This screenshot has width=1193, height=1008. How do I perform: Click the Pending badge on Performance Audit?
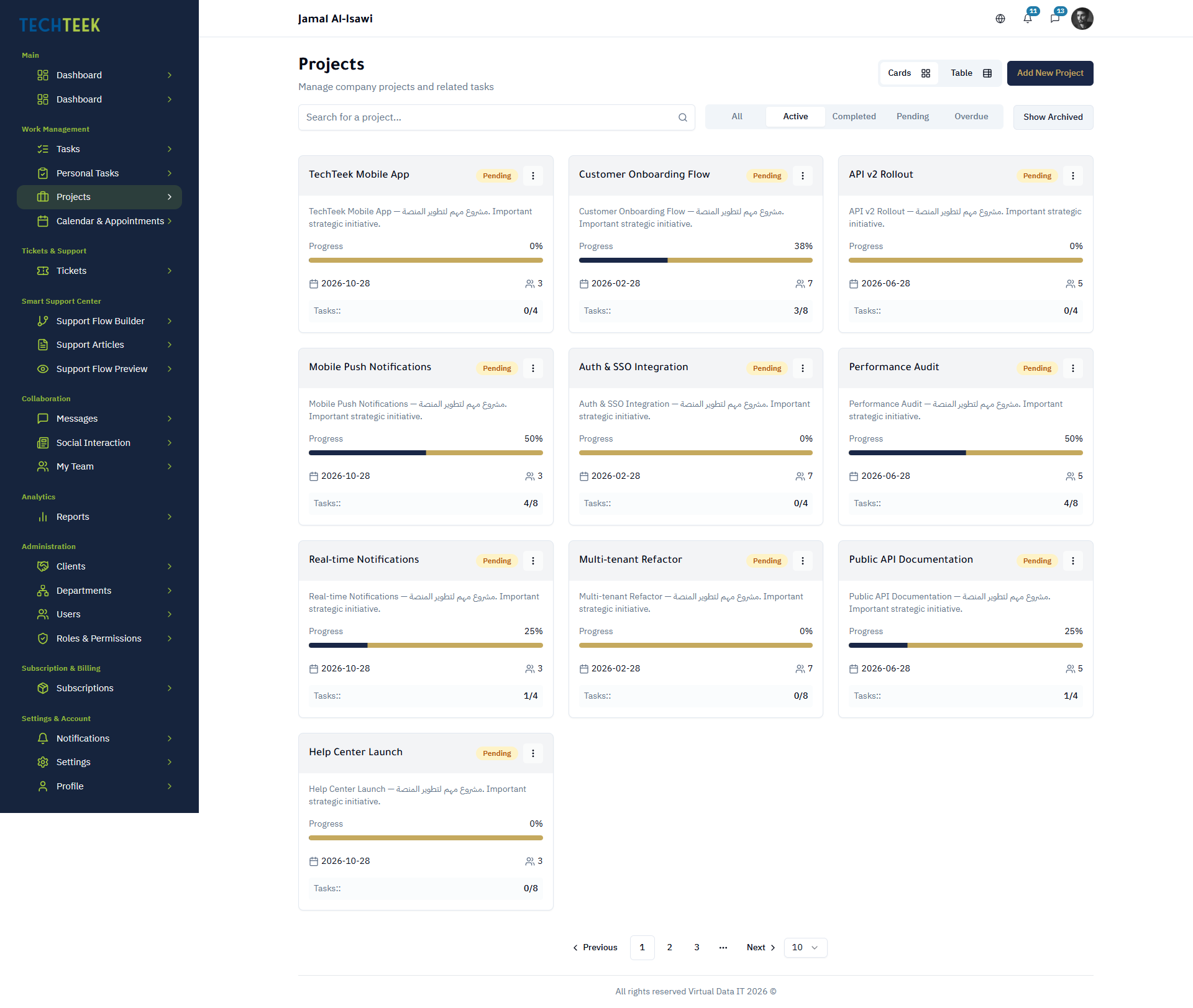pos(1037,368)
